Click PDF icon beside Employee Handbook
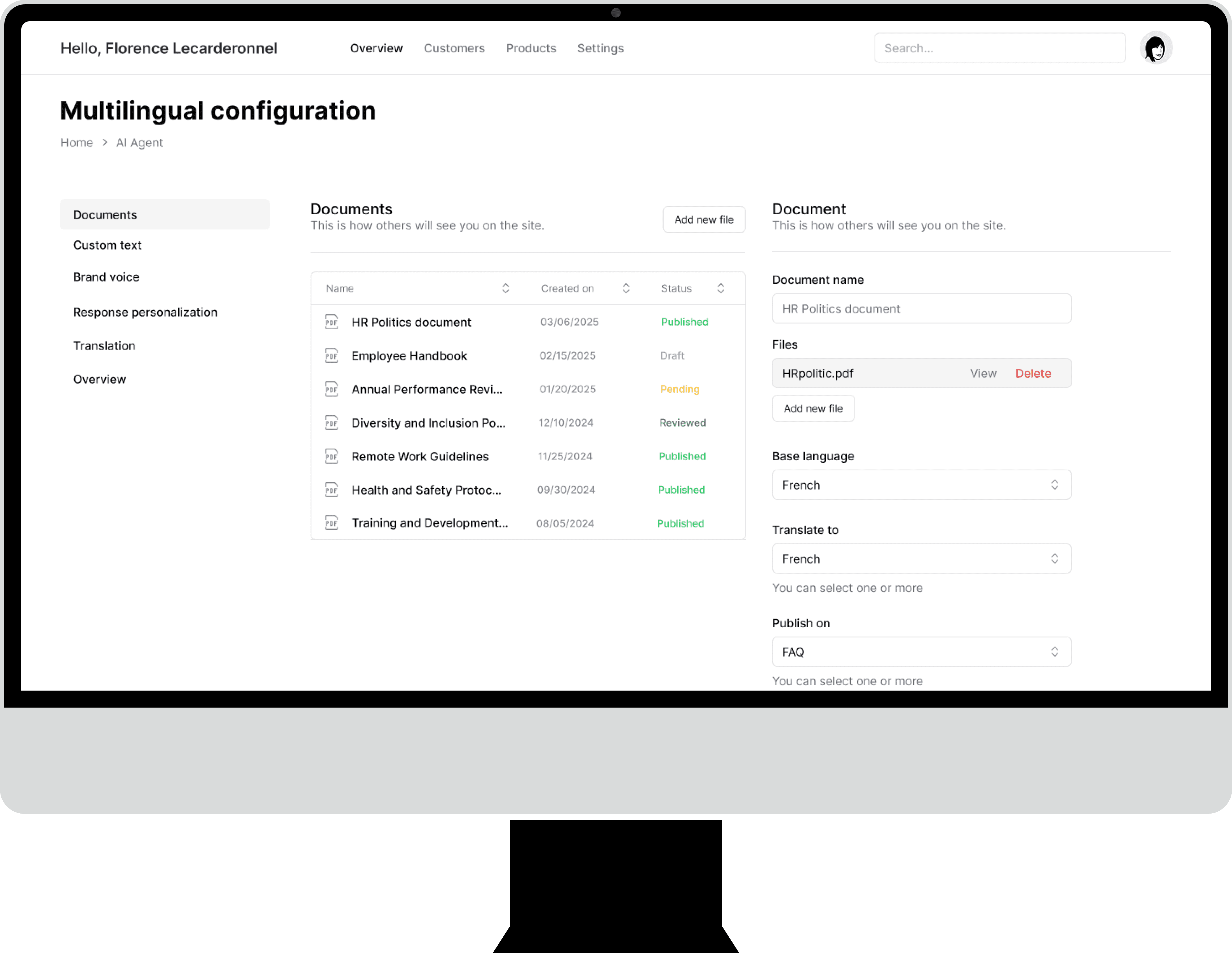 (331, 355)
